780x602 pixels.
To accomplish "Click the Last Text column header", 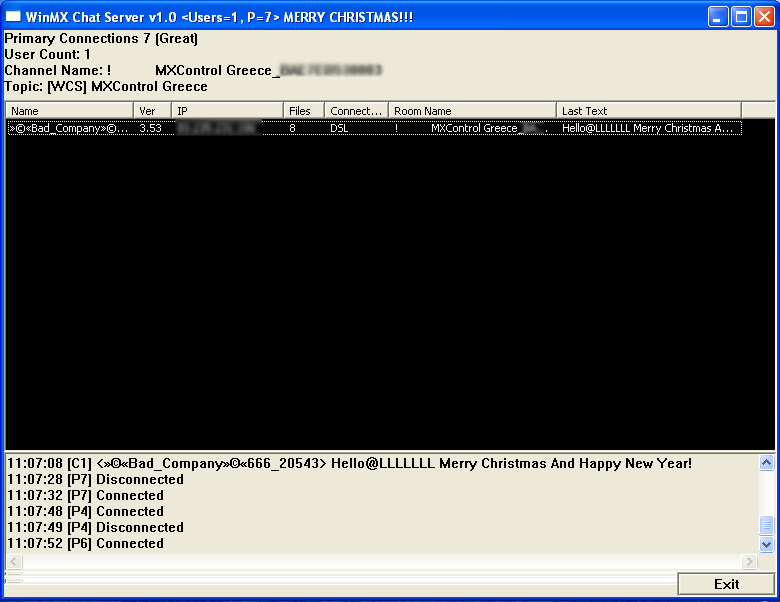I will tap(649, 110).
